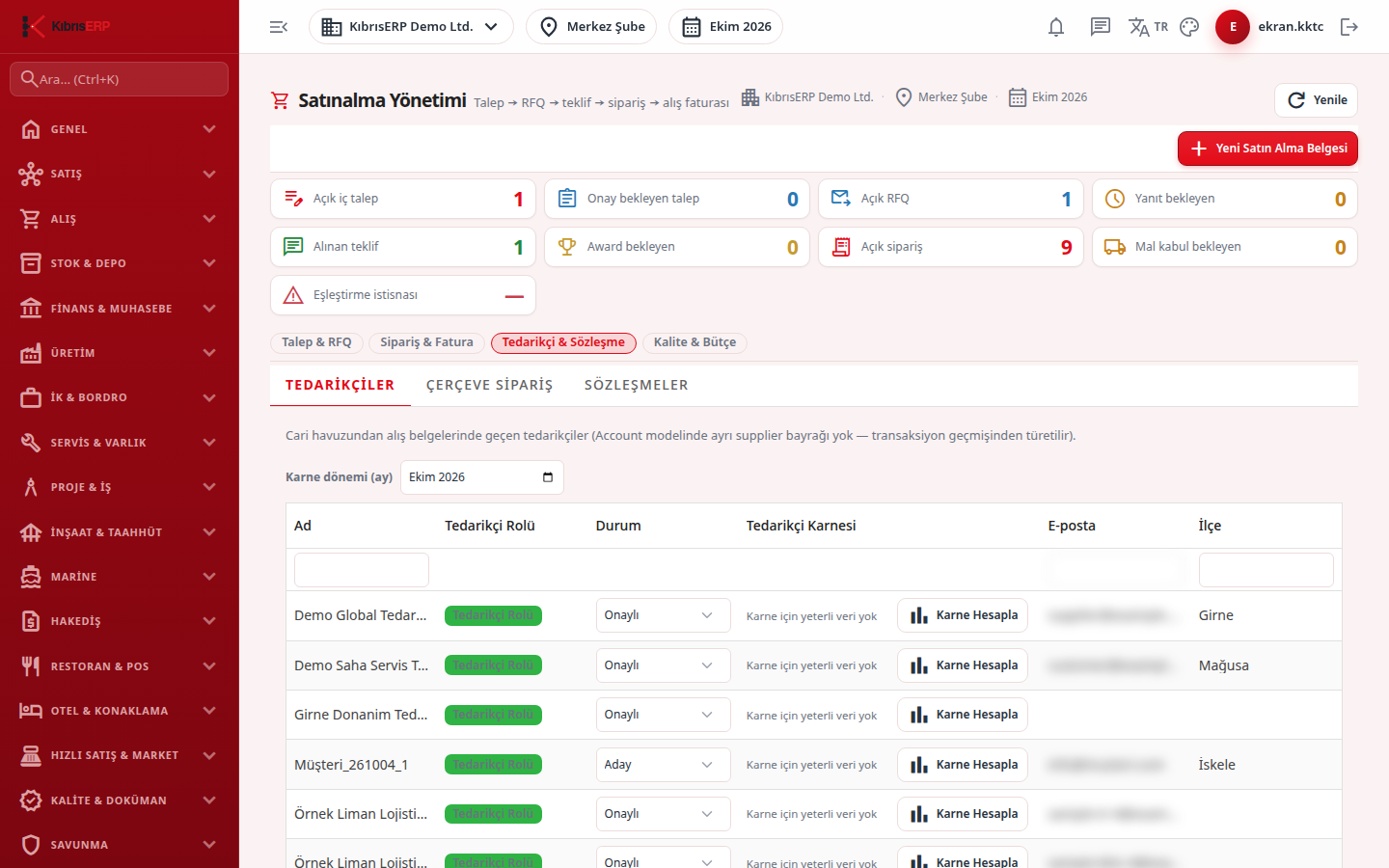Switch language via TR translate icon
The width and height of the screenshot is (1389, 868).
point(1148,27)
